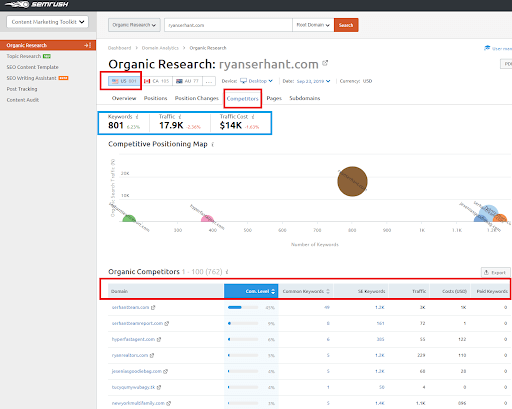Click info icon beside Competitive Positioning Map
This screenshot has width=512, height=409.
(213, 144)
